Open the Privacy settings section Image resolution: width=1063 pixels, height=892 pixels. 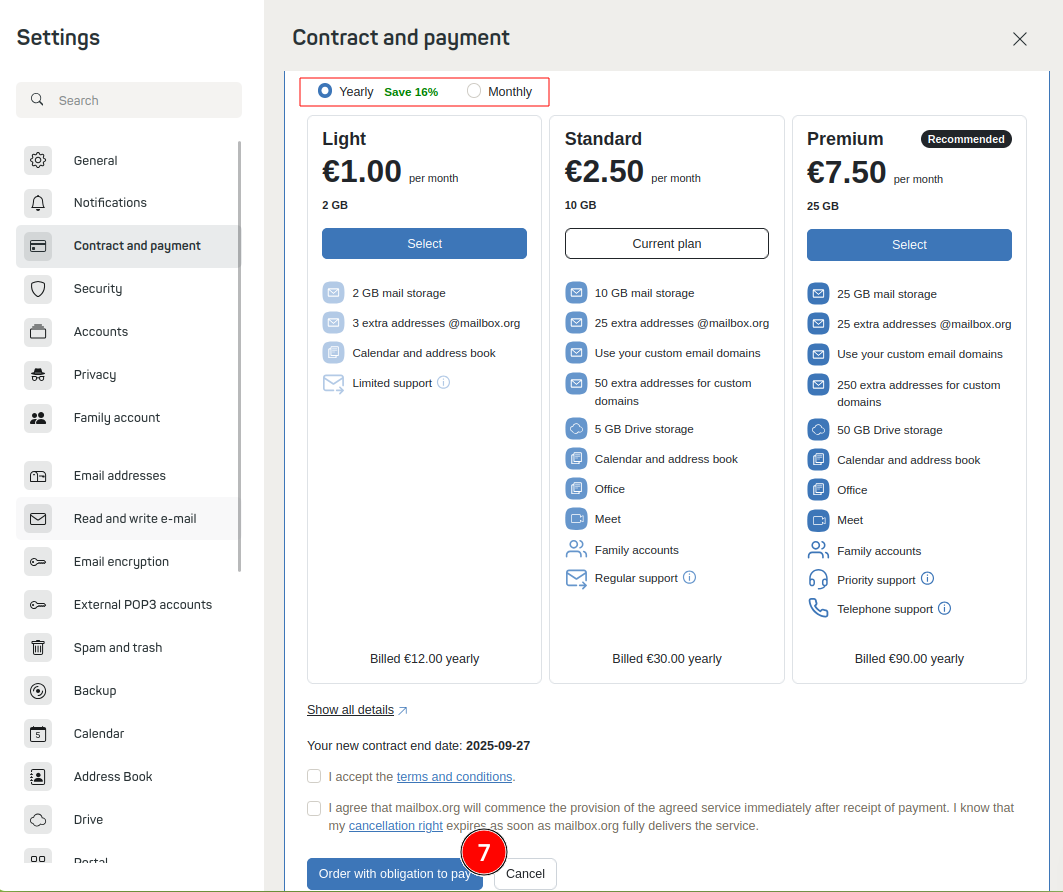[95, 374]
